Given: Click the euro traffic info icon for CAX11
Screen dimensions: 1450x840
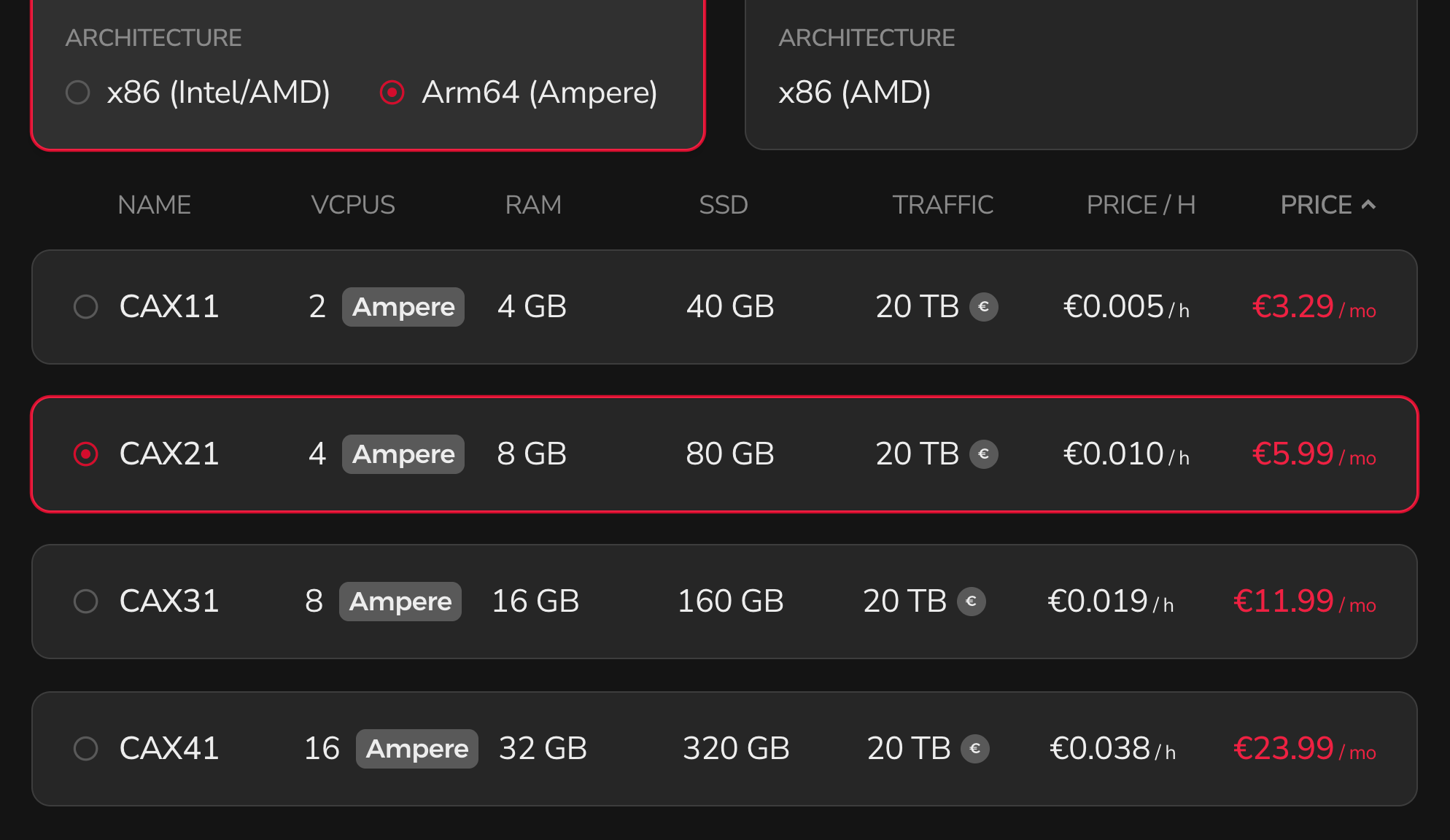Looking at the screenshot, I should click(983, 307).
